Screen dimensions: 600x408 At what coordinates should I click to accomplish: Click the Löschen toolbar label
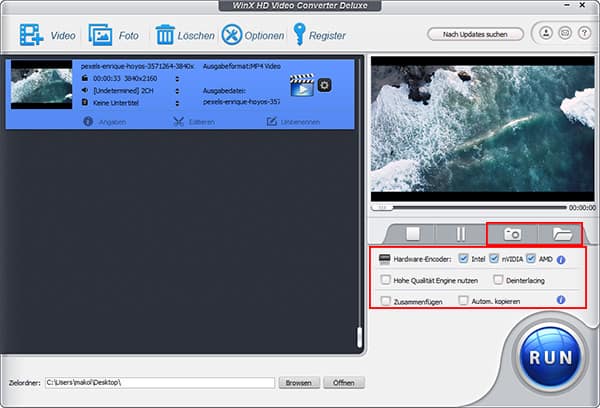pos(196,36)
